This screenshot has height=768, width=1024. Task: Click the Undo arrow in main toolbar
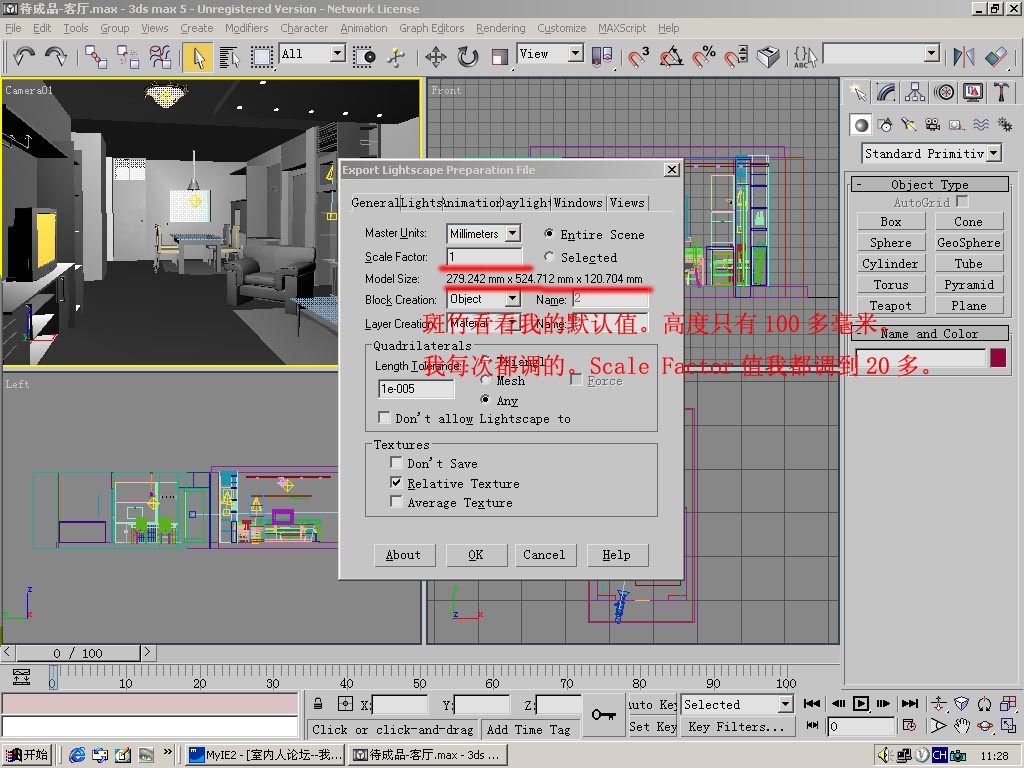(24, 56)
